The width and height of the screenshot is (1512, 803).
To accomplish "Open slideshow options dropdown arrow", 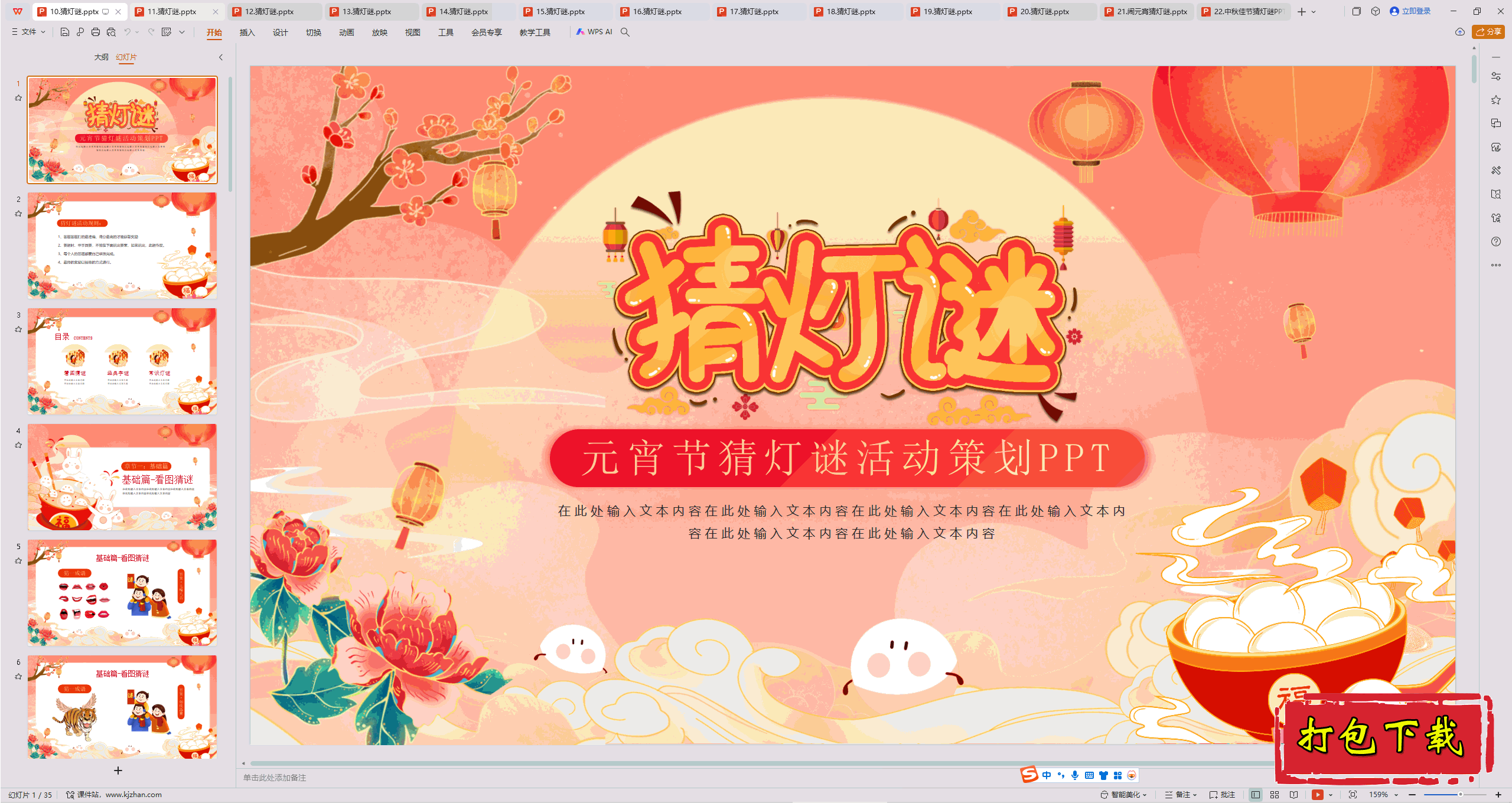I will pos(1331,795).
